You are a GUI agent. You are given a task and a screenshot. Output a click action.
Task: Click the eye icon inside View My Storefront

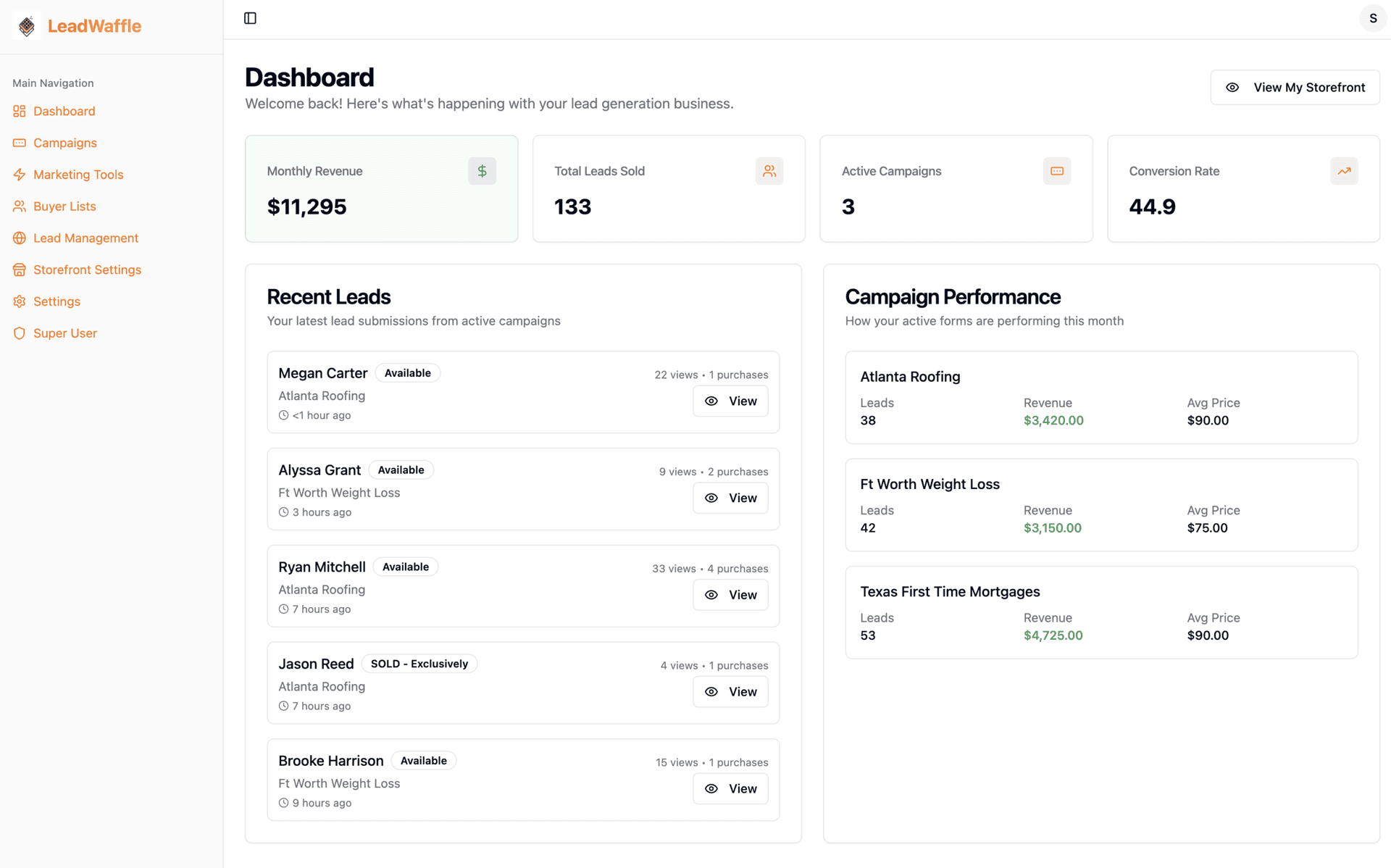(1233, 87)
